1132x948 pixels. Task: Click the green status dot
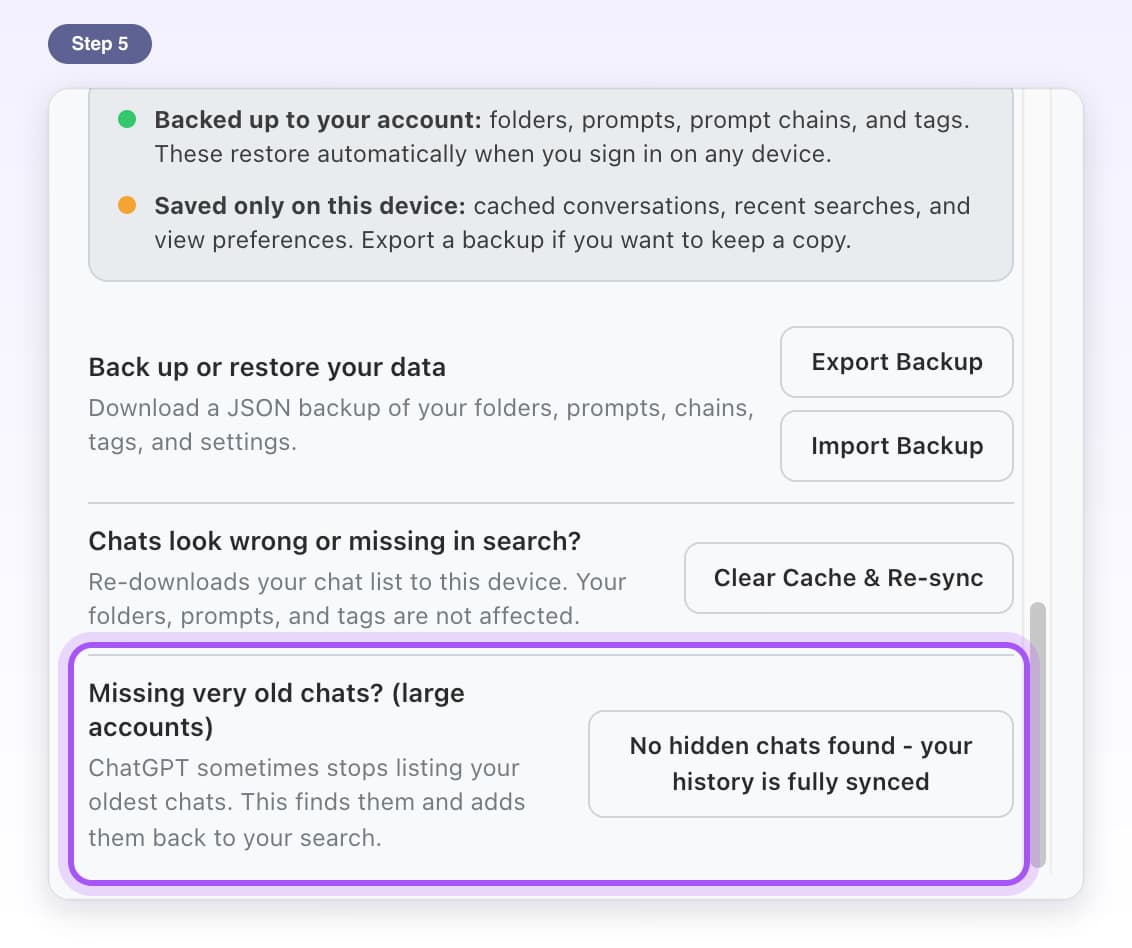(127, 119)
